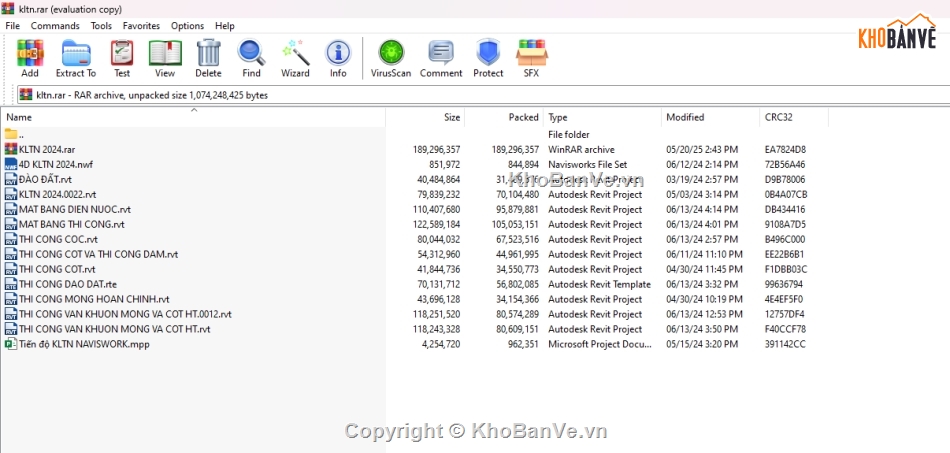Open the Find tool
The width and height of the screenshot is (950, 453).
(251, 53)
